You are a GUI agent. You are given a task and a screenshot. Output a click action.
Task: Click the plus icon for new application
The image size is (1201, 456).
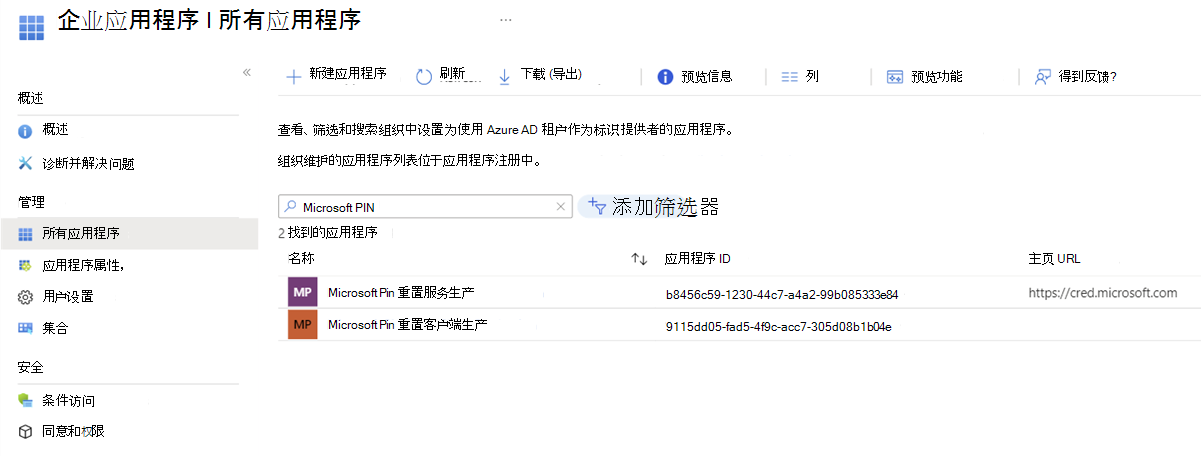pyautogui.click(x=294, y=76)
